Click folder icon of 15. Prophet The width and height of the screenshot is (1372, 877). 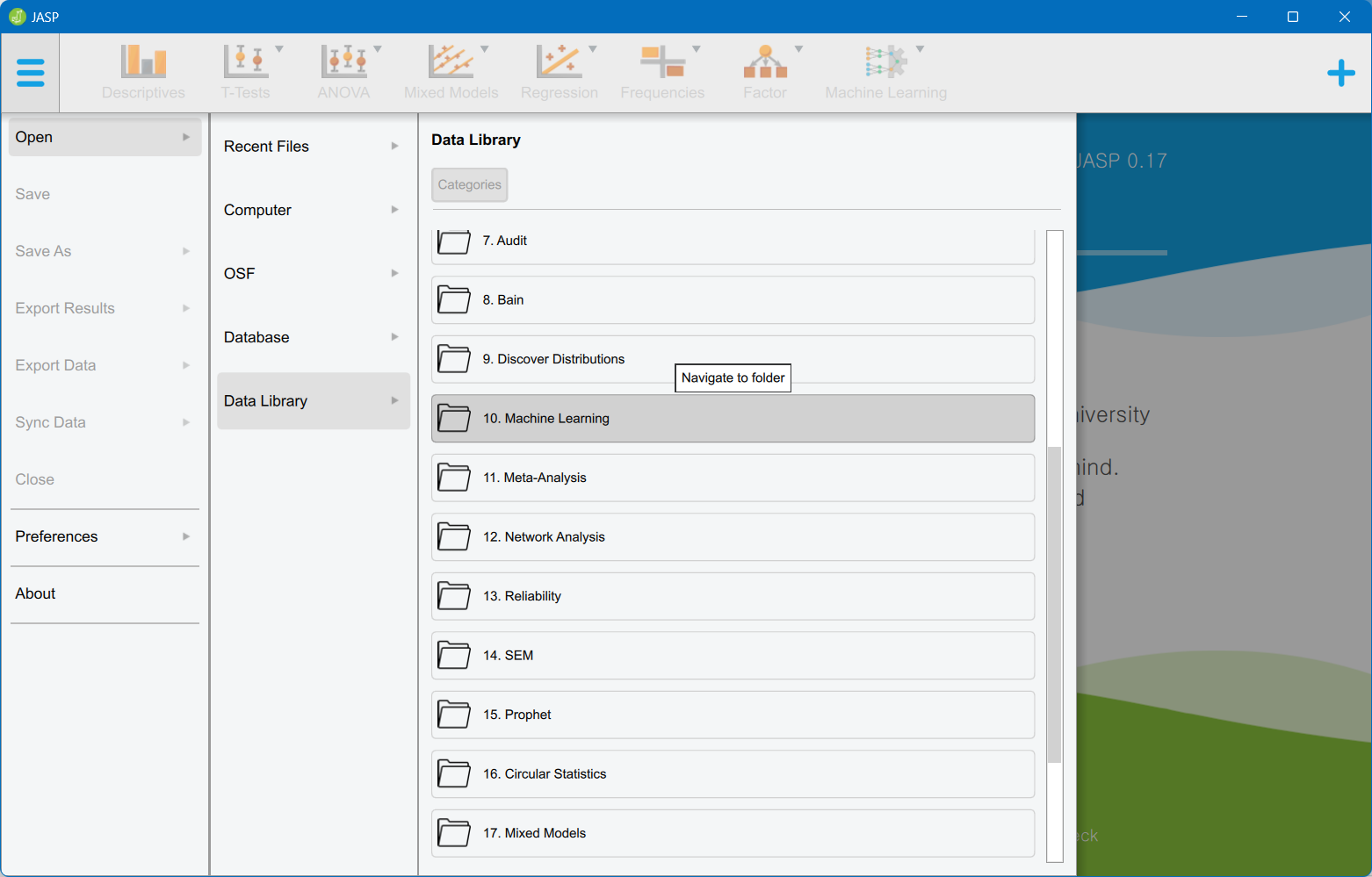tap(454, 715)
